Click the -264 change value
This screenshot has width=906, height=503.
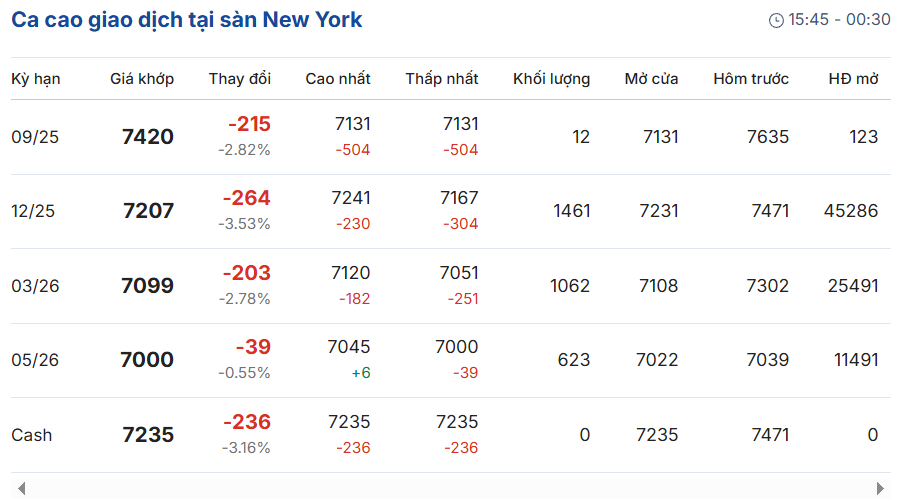click(247, 198)
